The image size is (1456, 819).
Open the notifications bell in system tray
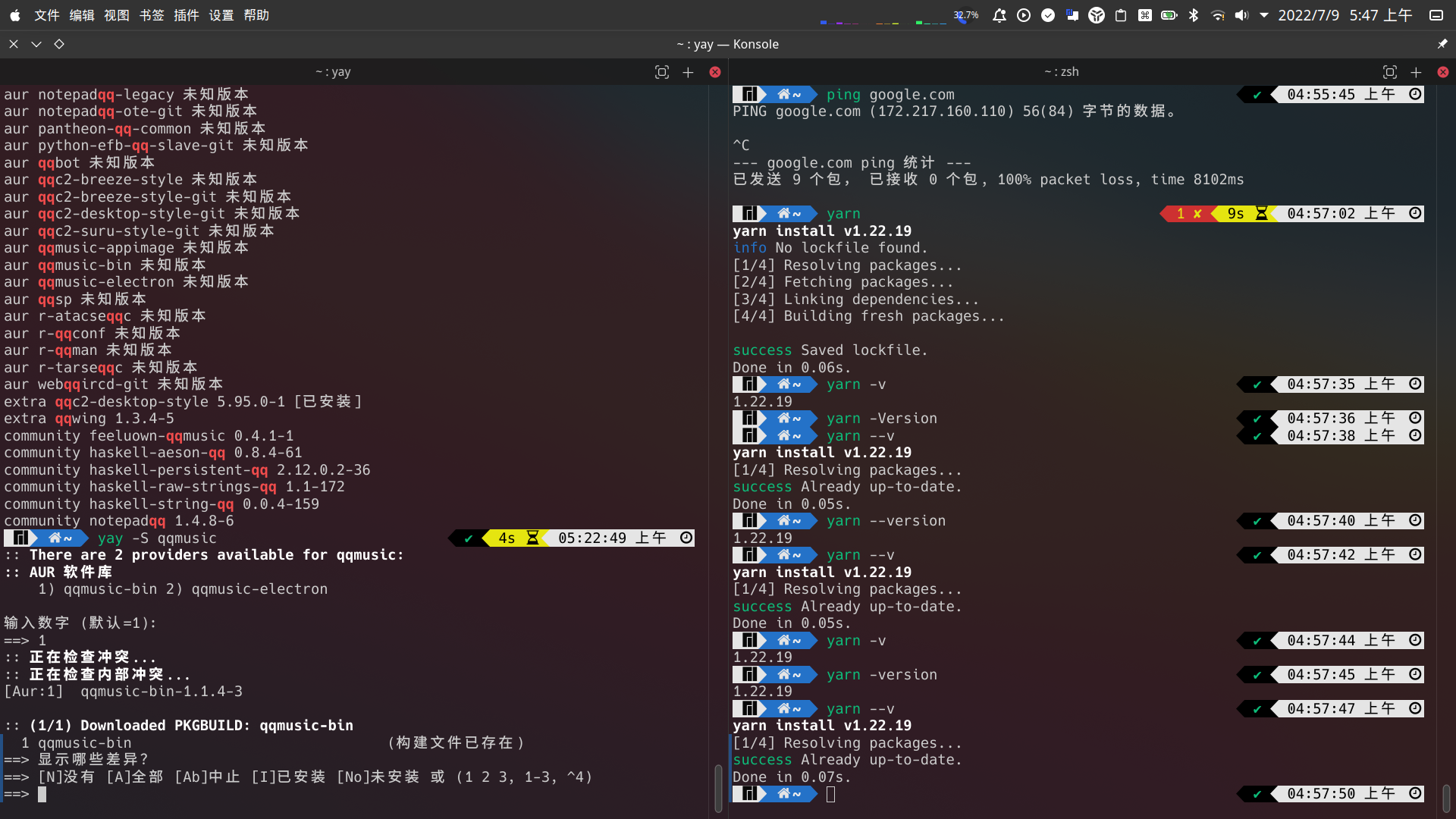click(999, 15)
